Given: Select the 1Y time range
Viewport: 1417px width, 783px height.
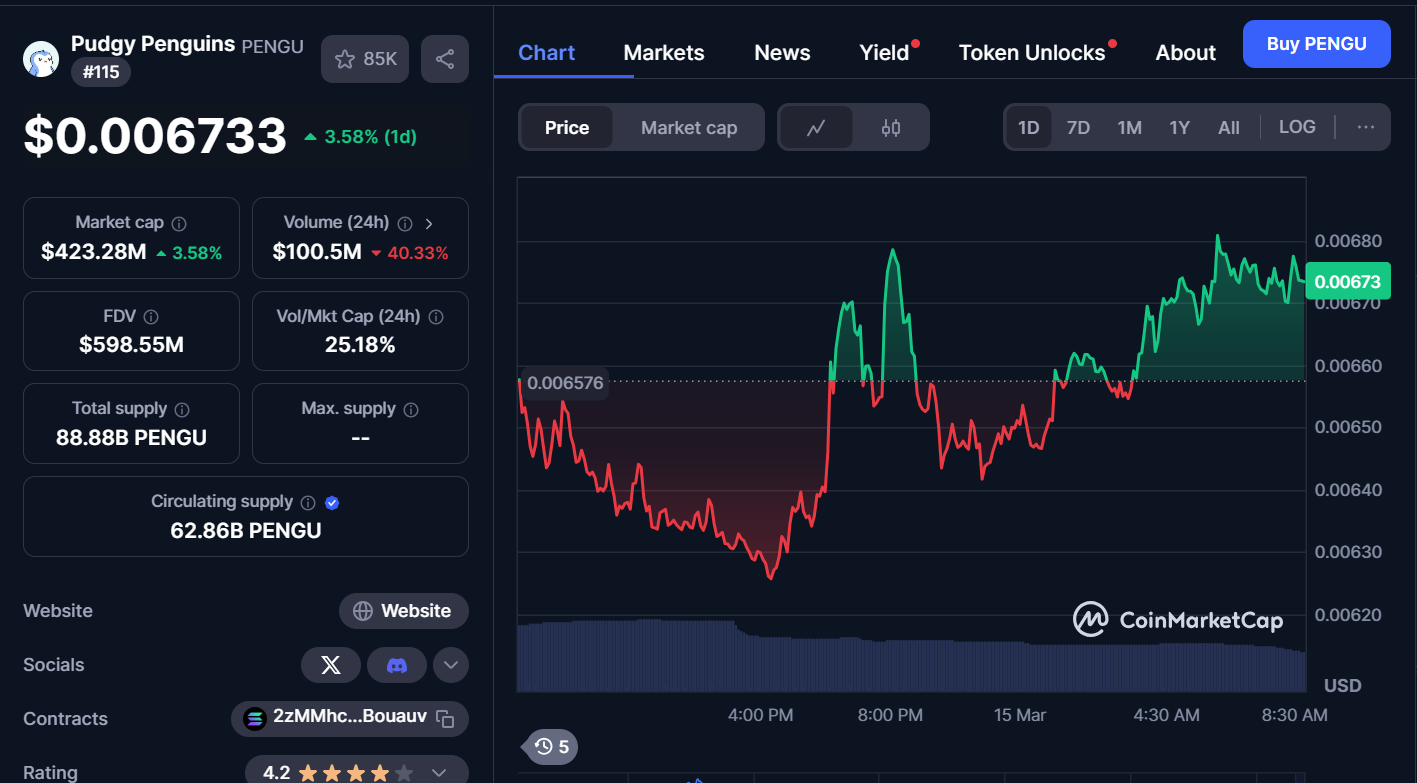Looking at the screenshot, I should pyautogui.click(x=1180, y=128).
